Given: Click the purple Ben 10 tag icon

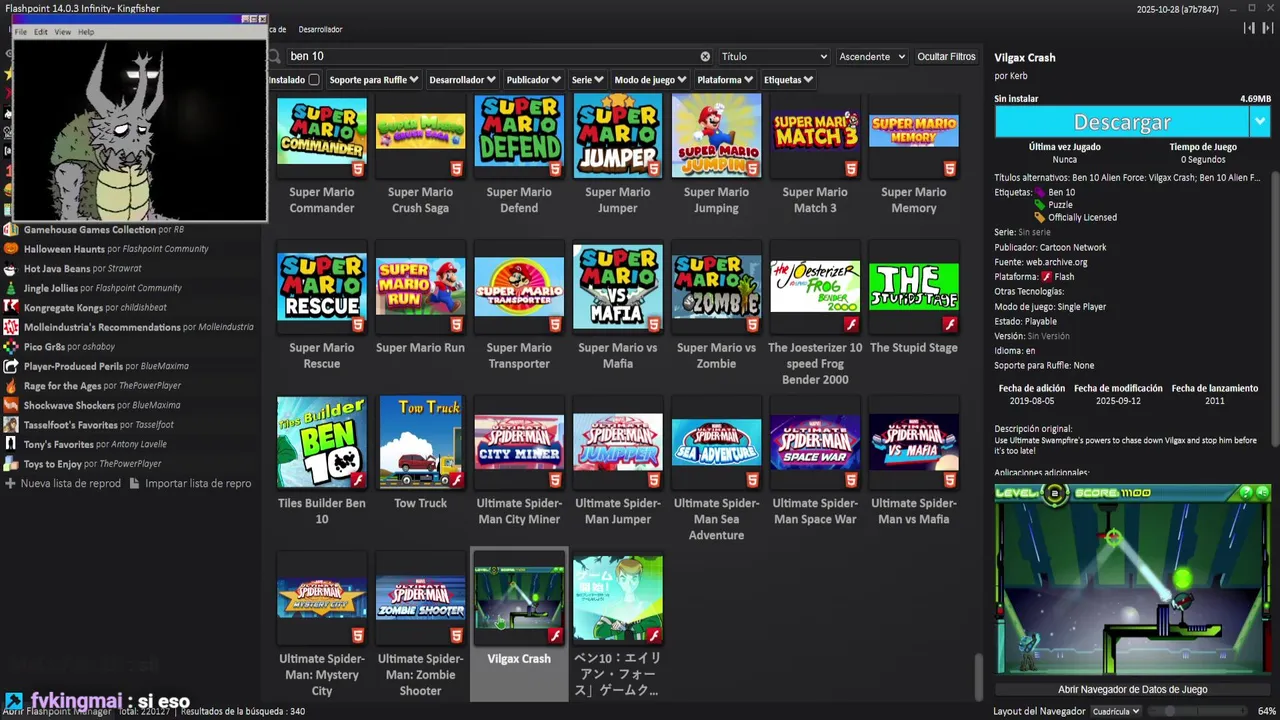Looking at the screenshot, I should pyautogui.click(x=1039, y=192).
